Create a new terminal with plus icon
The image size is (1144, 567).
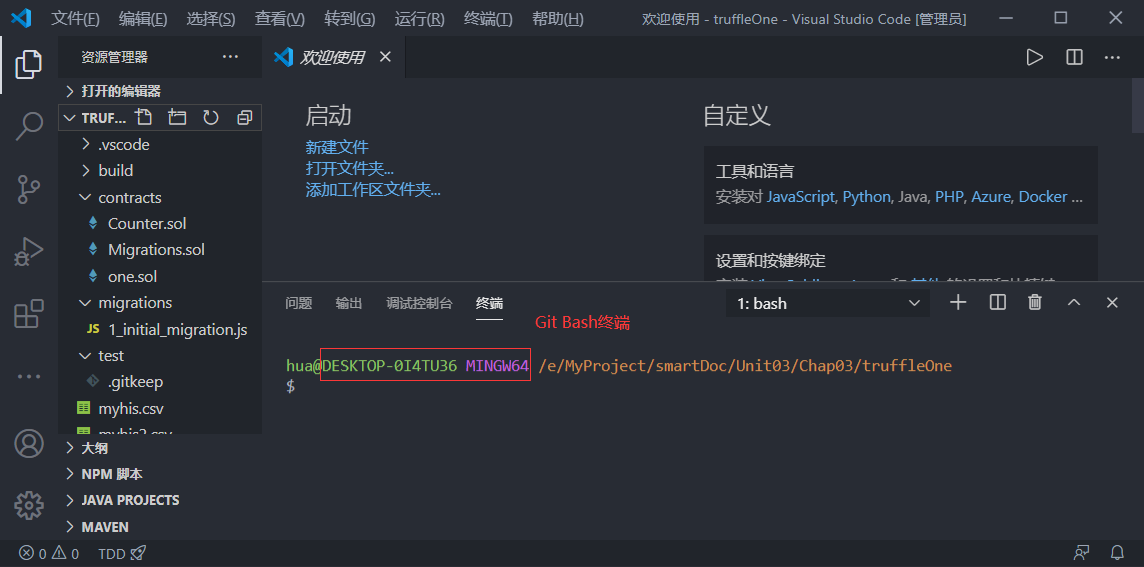[x=958, y=302]
